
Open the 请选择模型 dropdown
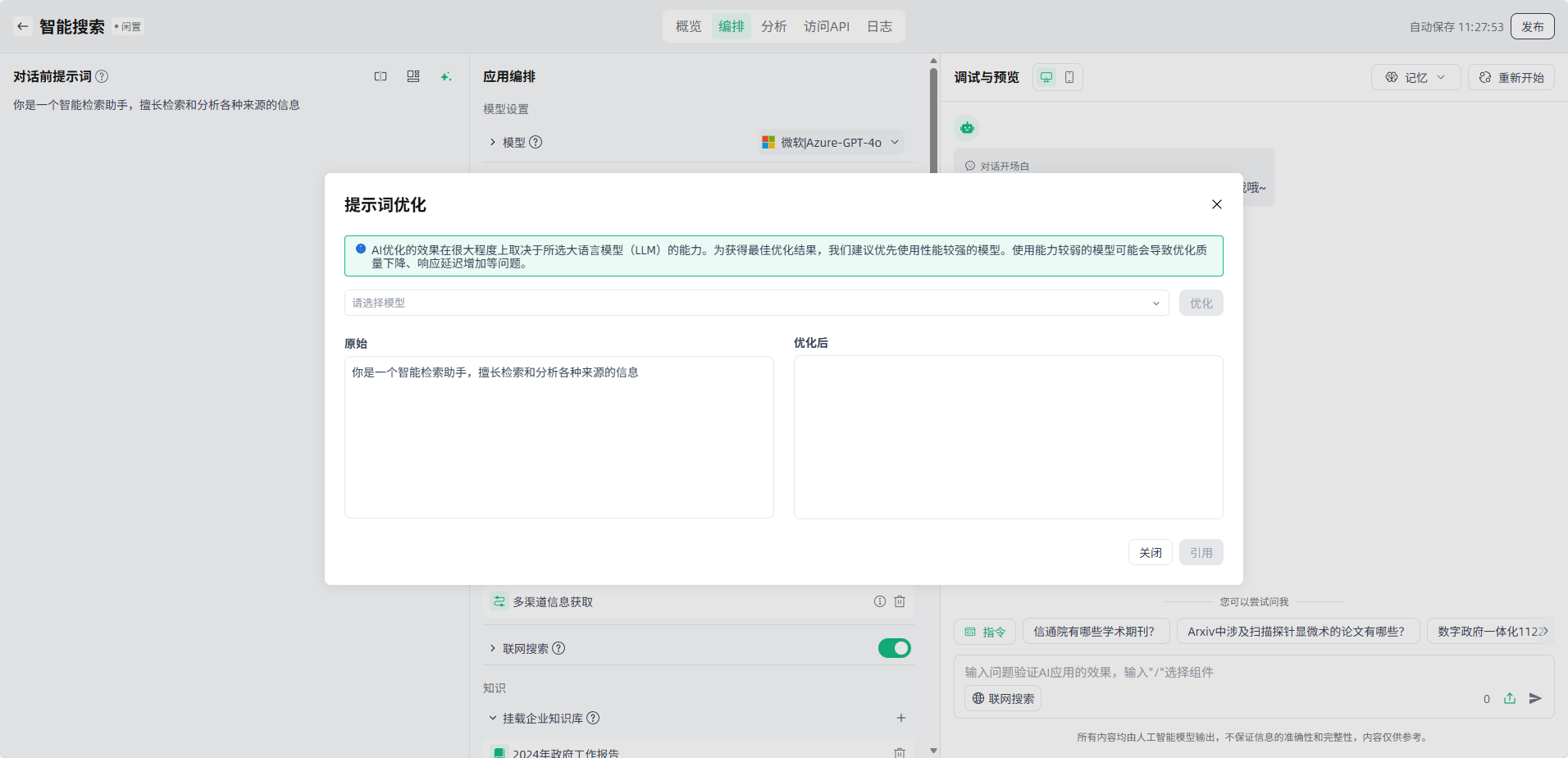click(756, 303)
